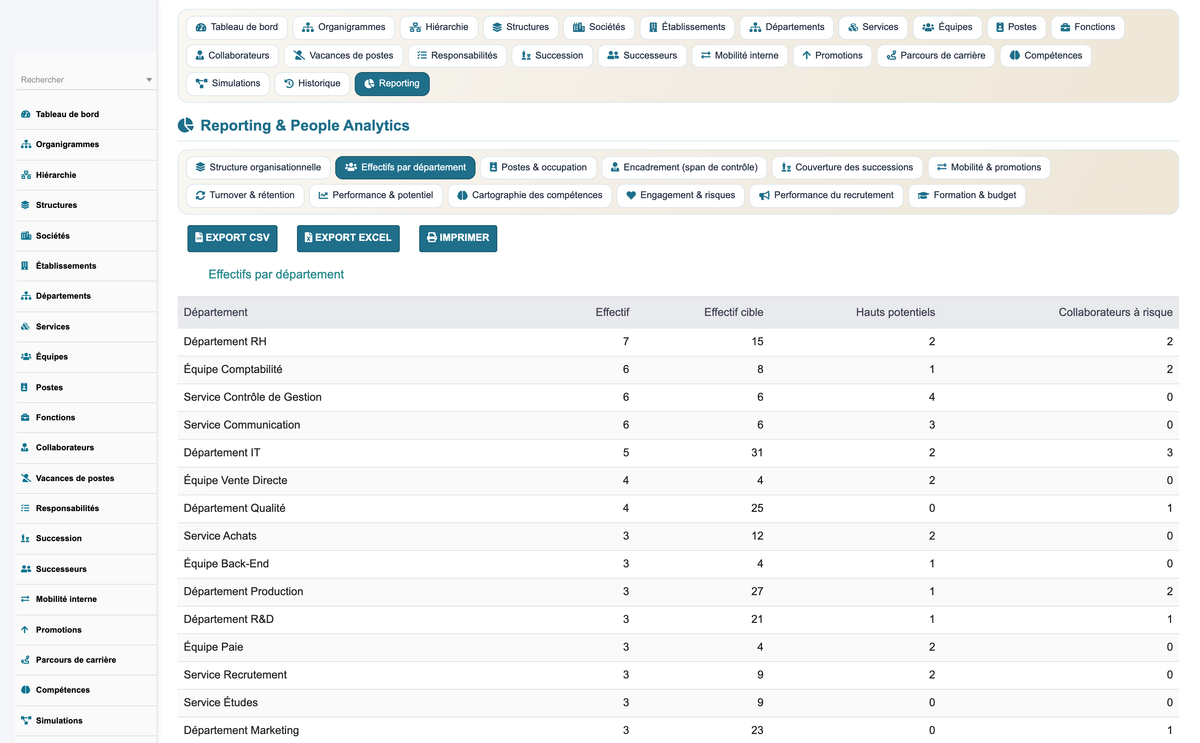Click the Équipe Vente Directe cell
The image size is (1200, 743).
click(x=235, y=481)
